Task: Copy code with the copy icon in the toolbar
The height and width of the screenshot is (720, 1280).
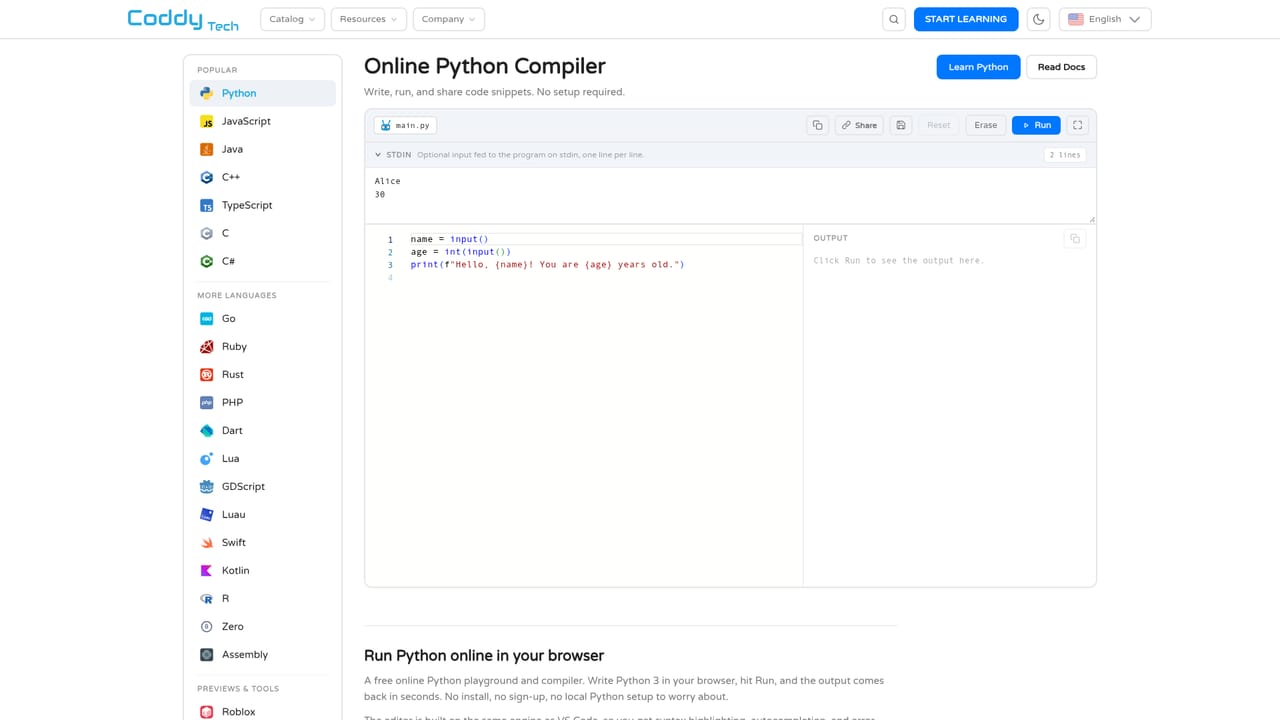Action: point(817,125)
